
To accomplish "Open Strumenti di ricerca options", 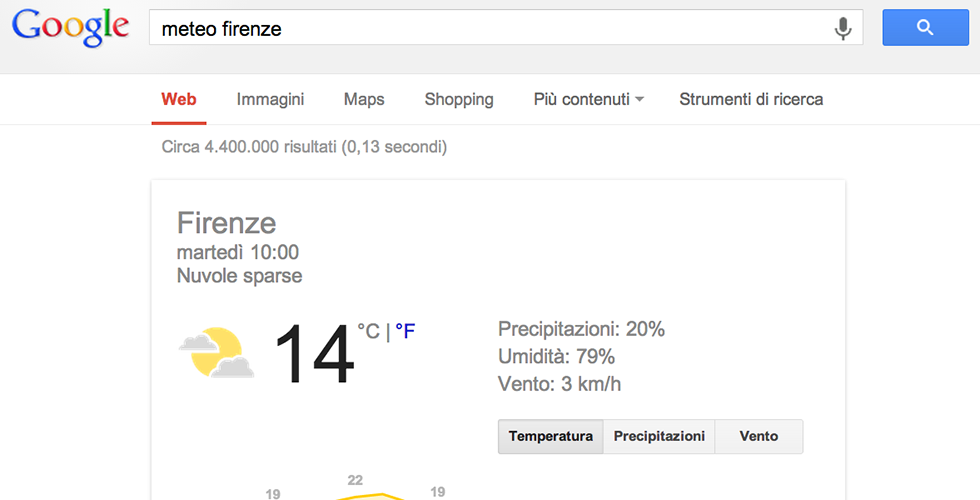I will point(751,99).
